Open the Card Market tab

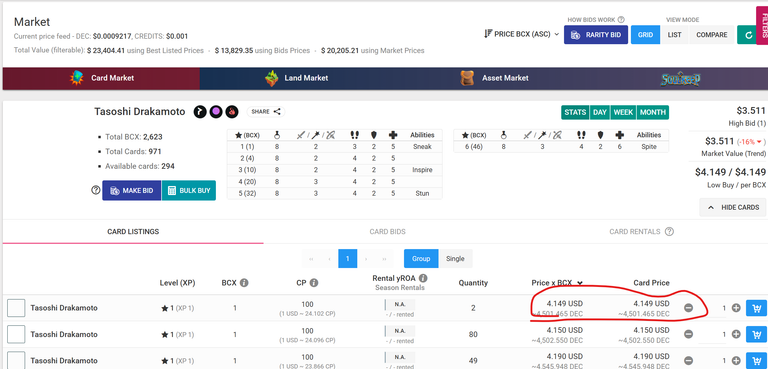[101, 78]
